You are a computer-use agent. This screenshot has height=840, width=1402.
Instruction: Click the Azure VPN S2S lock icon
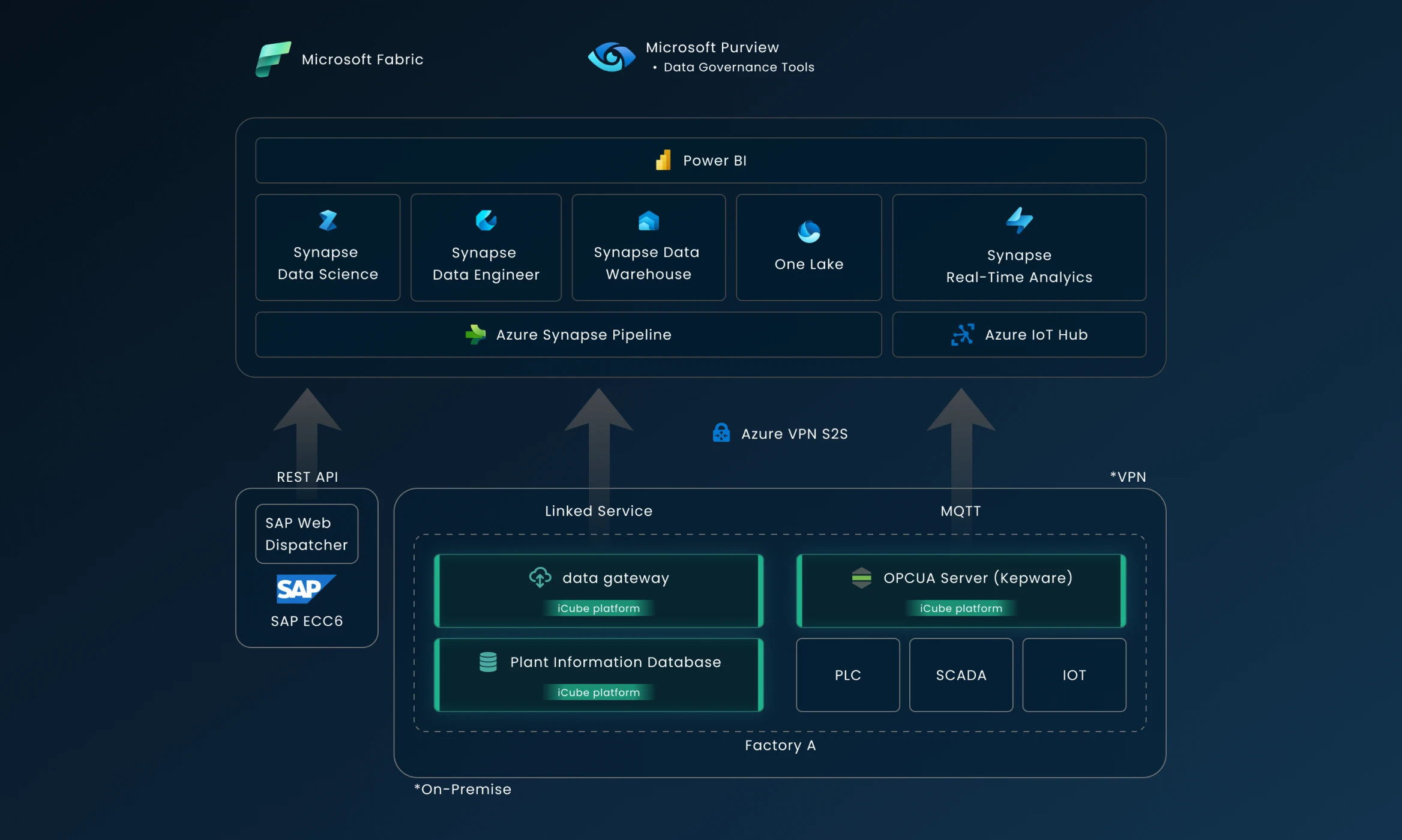(721, 433)
